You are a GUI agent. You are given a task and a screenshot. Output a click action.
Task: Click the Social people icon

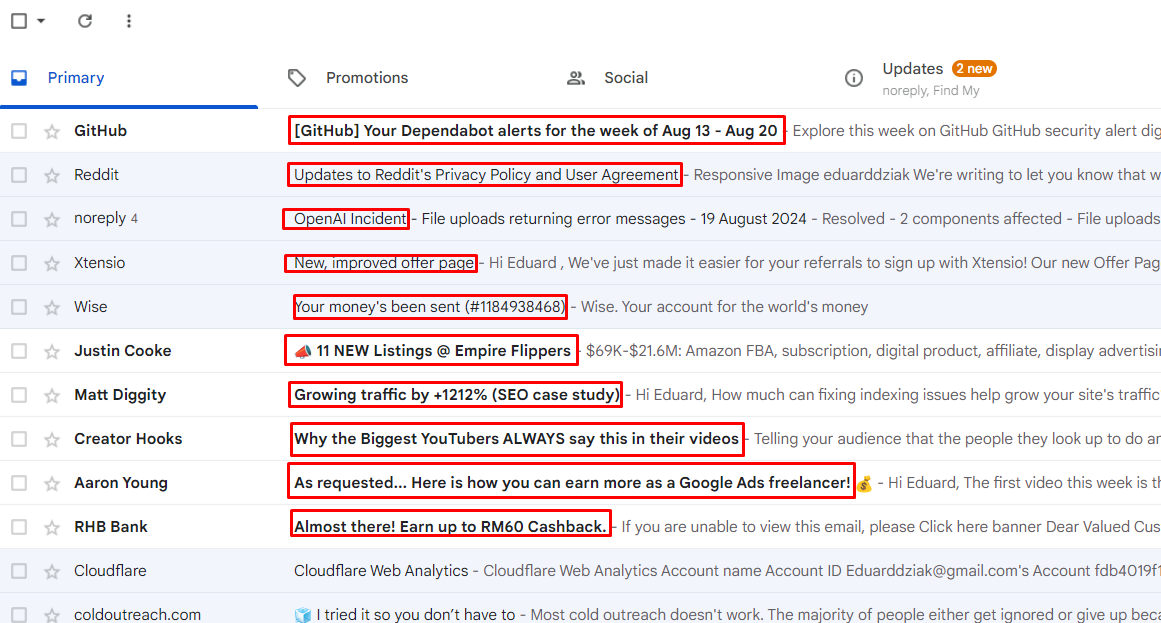(576, 78)
